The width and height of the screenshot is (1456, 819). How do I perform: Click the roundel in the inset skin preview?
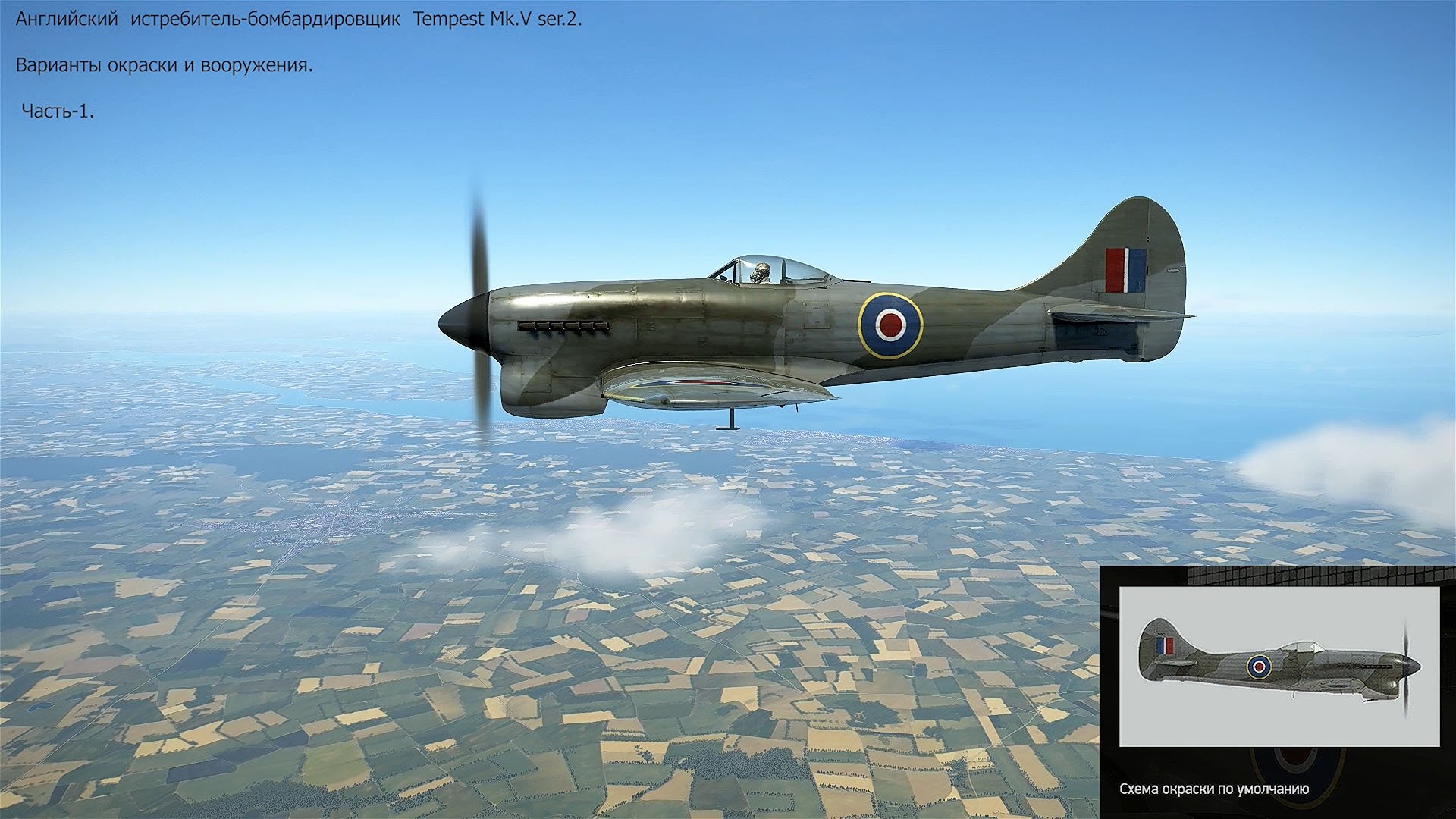click(x=1259, y=667)
